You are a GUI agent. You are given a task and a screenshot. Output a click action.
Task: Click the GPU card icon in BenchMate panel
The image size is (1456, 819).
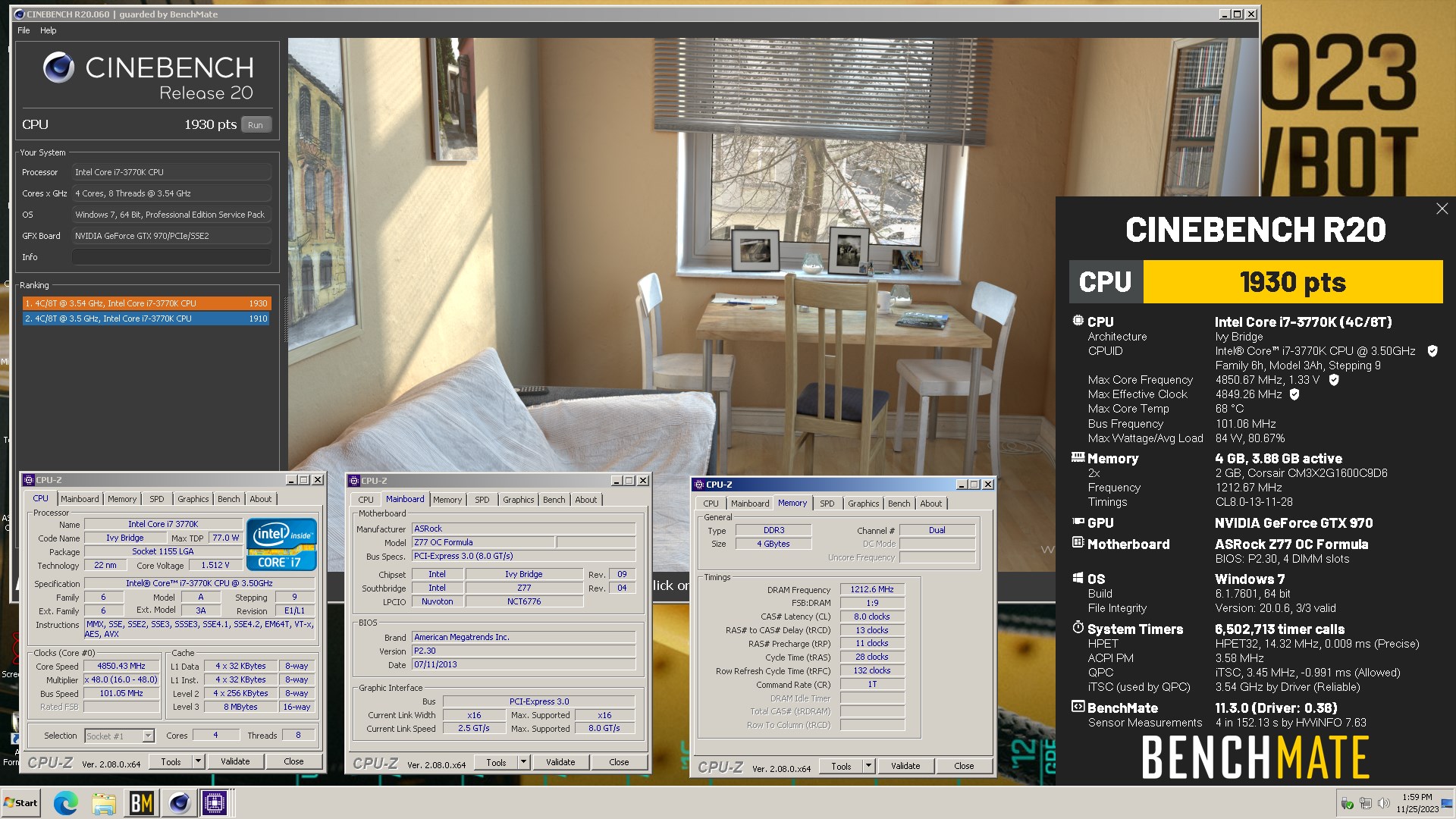[x=1078, y=522]
